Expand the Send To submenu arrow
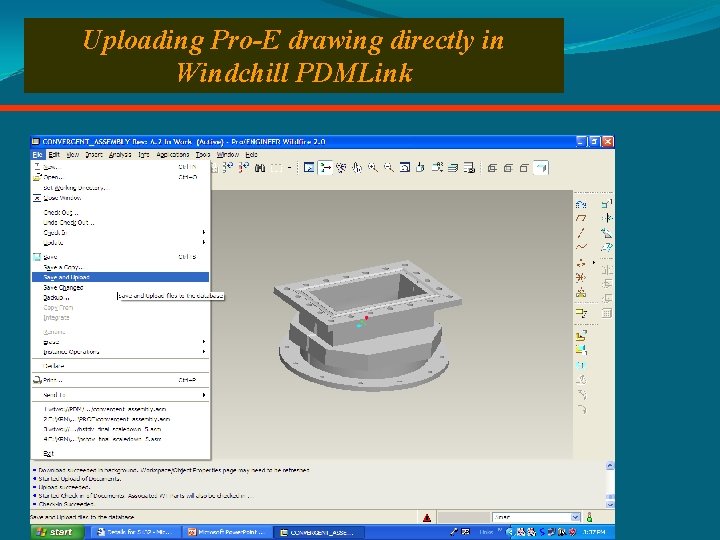720x540 pixels. pos(204,395)
